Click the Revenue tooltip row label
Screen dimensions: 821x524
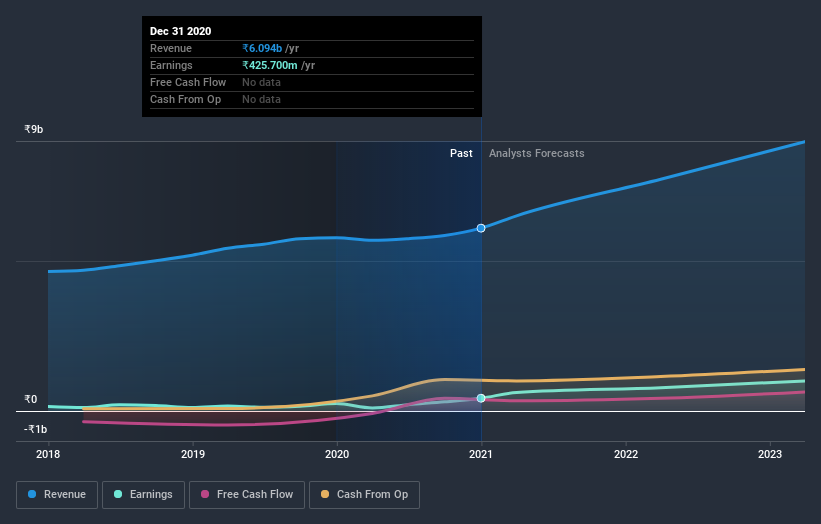pyautogui.click(x=171, y=48)
